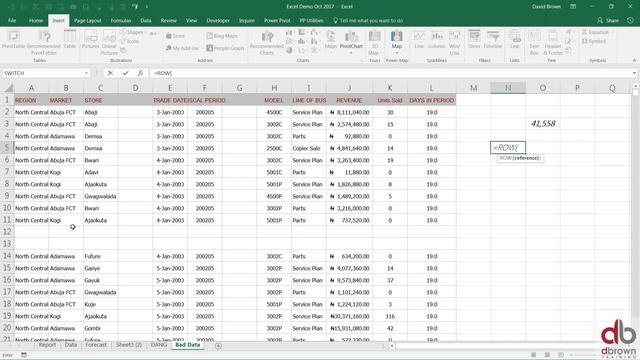Collapse the ribbon using the chevron
640x360 pixels.
click(x=634, y=60)
